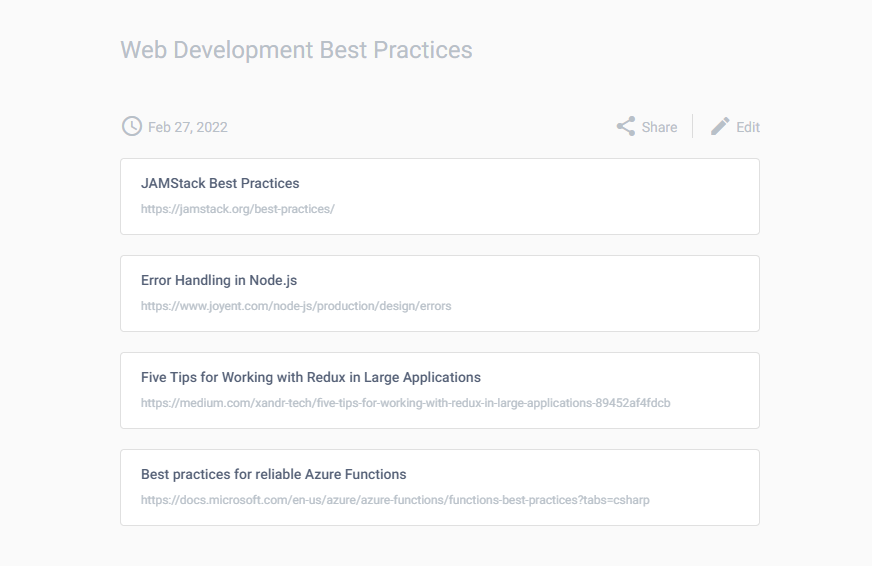Follow the joyent.com design errors URL
The height and width of the screenshot is (566, 872).
pyautogui.click(x=296, y=306)
